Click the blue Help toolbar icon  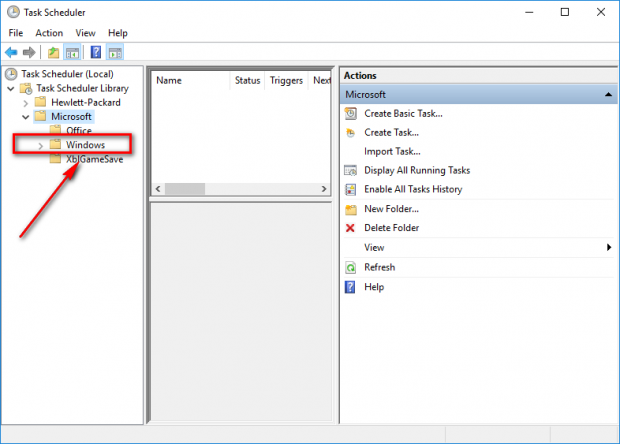click(96, 52)
